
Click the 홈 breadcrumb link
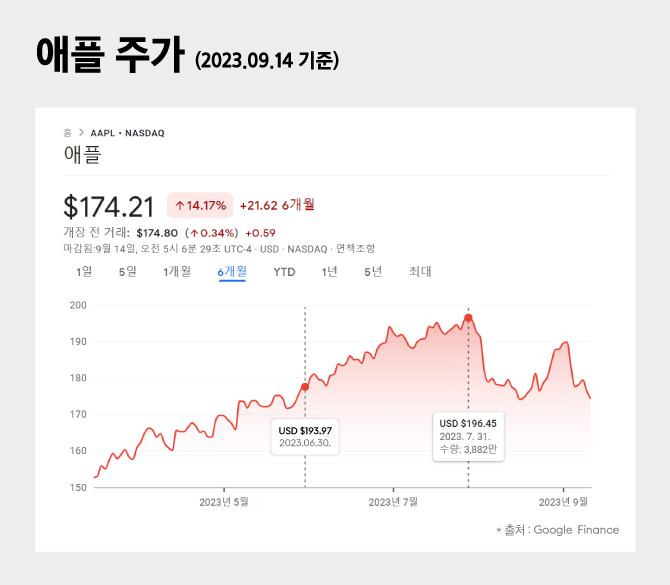[67, 132]
